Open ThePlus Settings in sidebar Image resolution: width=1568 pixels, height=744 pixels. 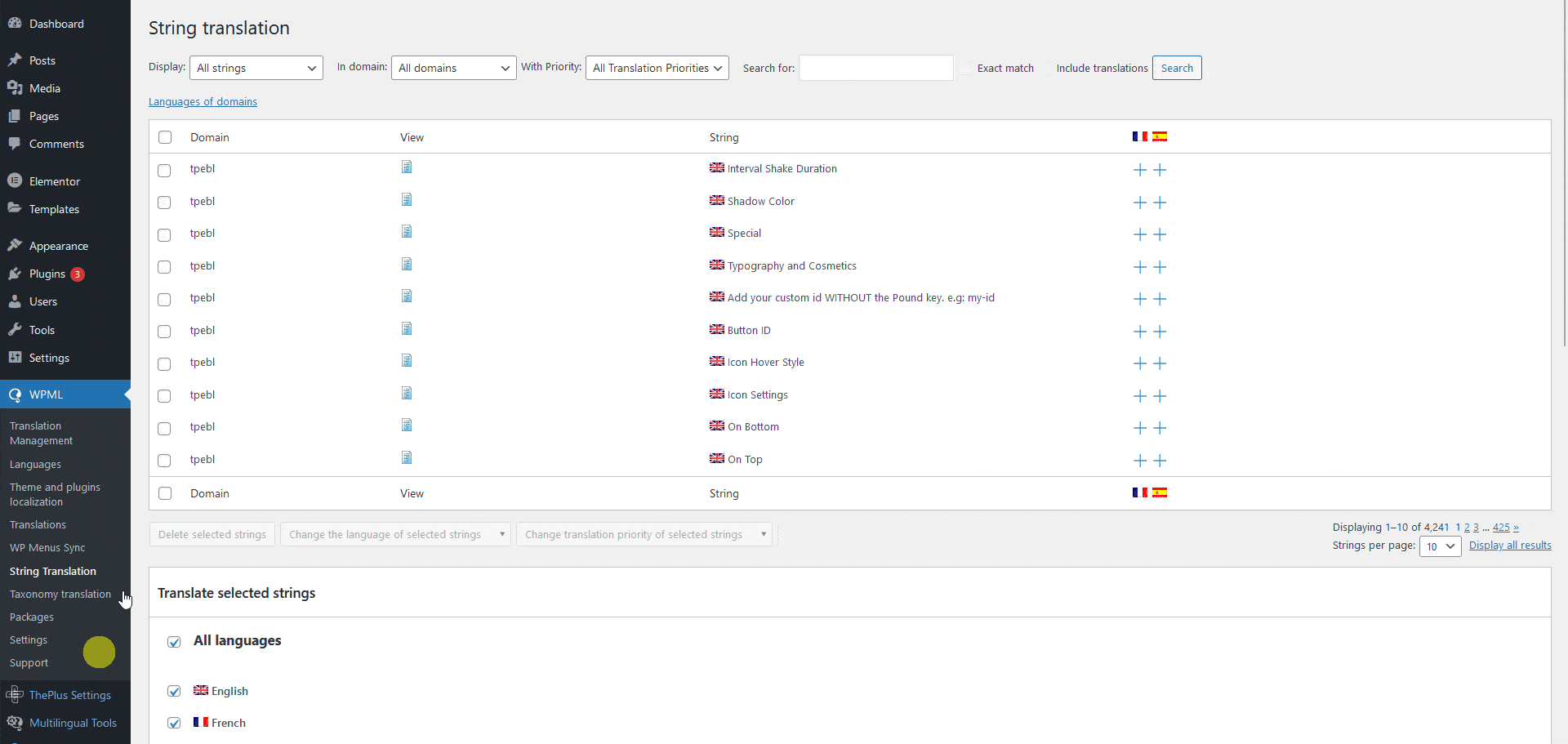pos(70,695)
